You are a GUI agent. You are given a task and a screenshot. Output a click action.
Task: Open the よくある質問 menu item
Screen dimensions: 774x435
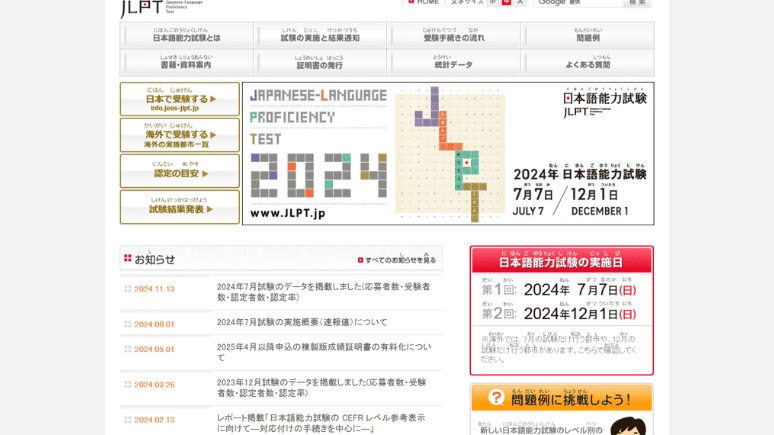click(x=587, y=62)
